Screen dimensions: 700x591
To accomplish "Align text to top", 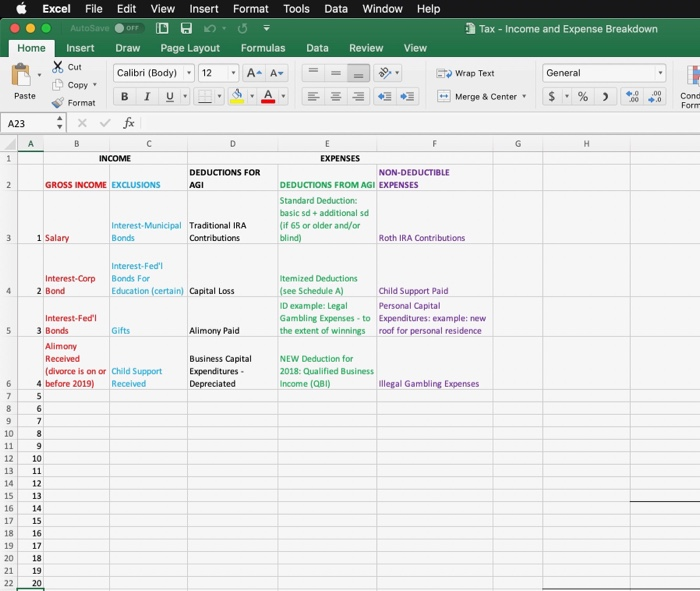I will [x=313, y=73].
